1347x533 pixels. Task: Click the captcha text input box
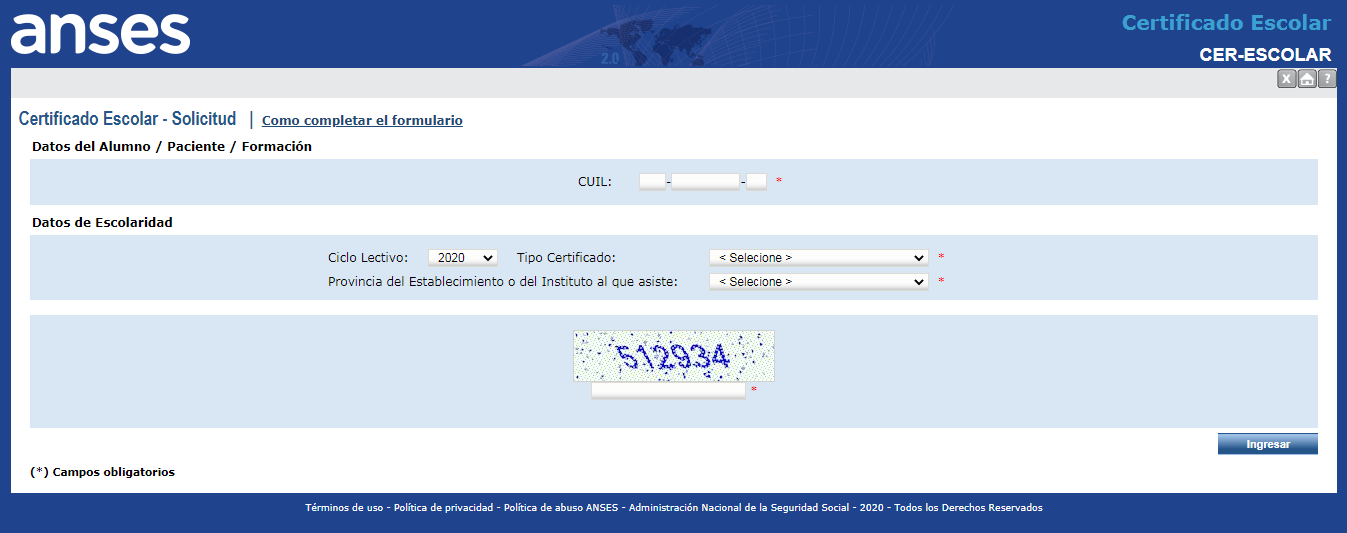668,391
